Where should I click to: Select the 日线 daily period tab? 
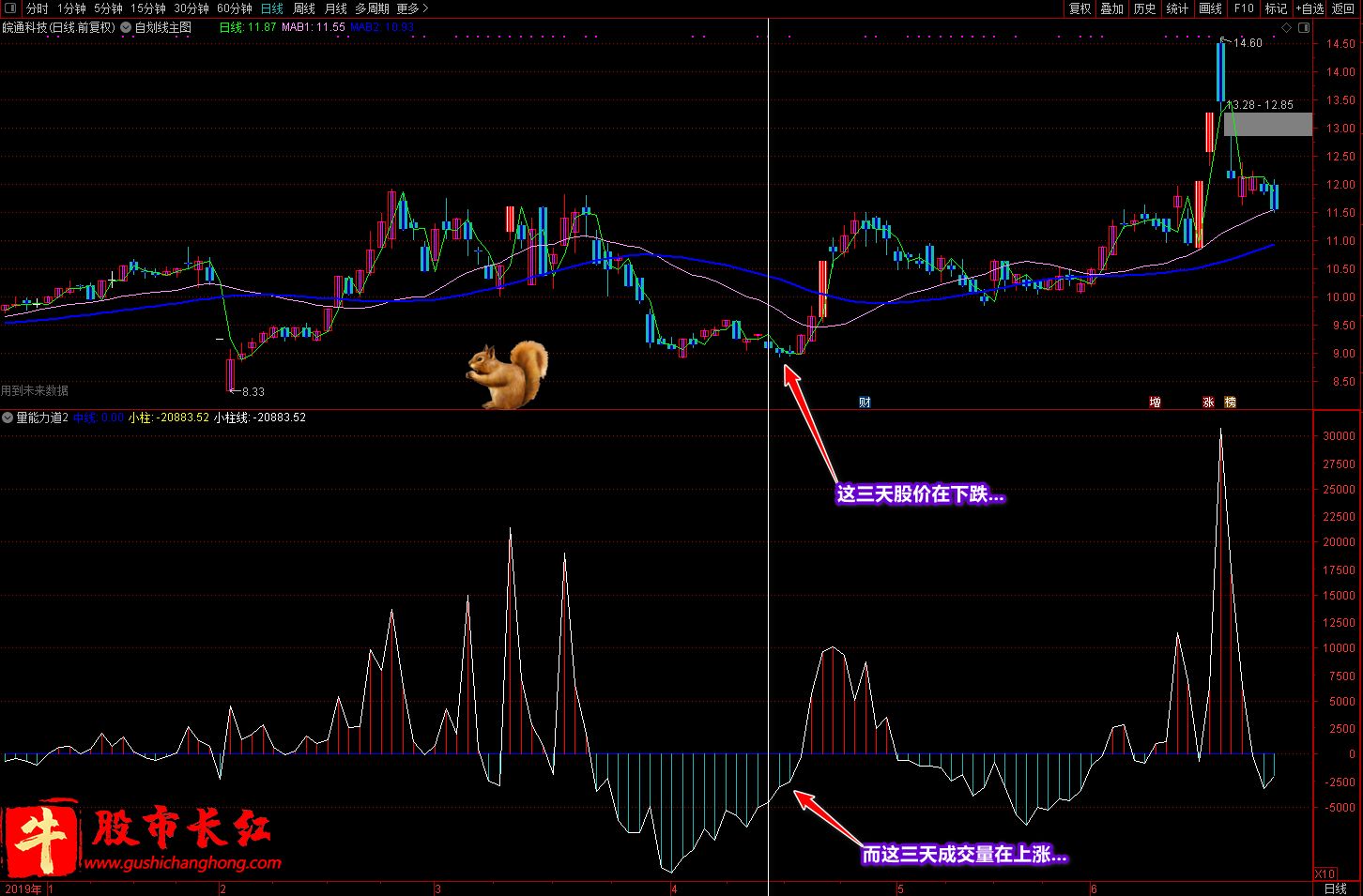click(272, 8)
